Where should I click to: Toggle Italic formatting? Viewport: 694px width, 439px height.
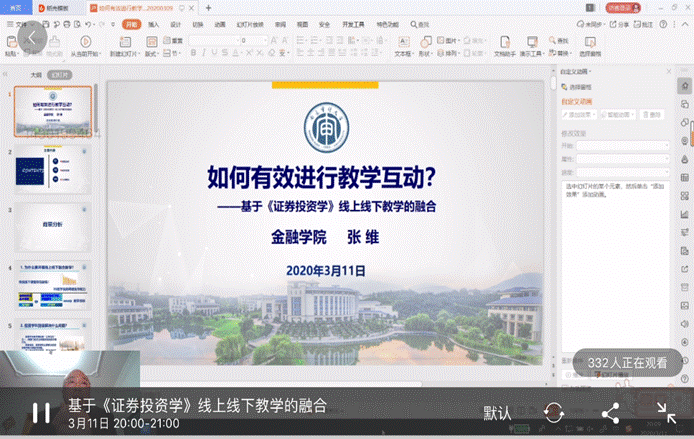point(204,53)
